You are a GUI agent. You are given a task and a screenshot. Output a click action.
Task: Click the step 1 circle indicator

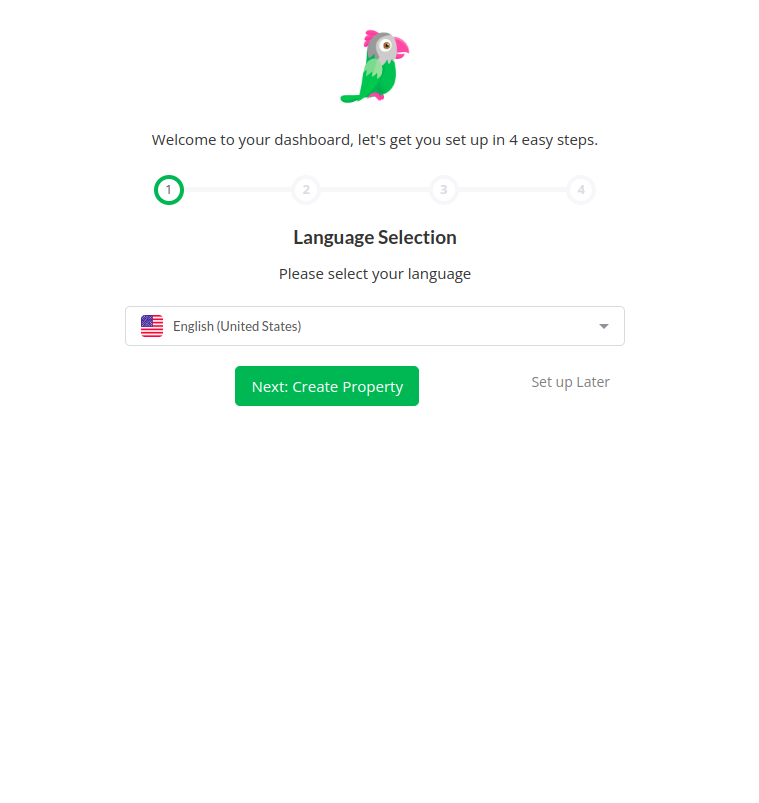168,190
